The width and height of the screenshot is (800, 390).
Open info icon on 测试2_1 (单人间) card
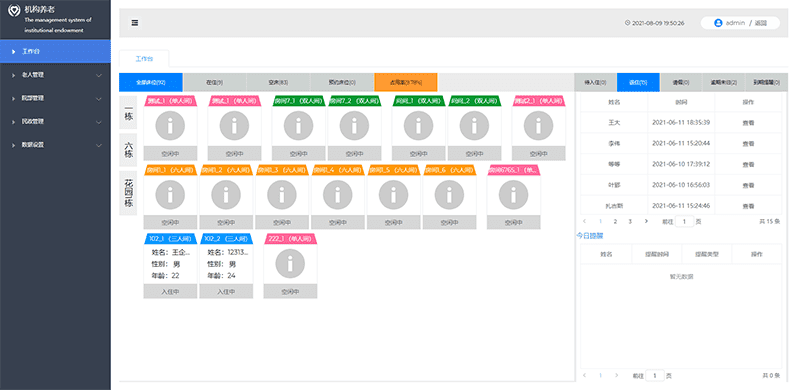coord(538,126)
